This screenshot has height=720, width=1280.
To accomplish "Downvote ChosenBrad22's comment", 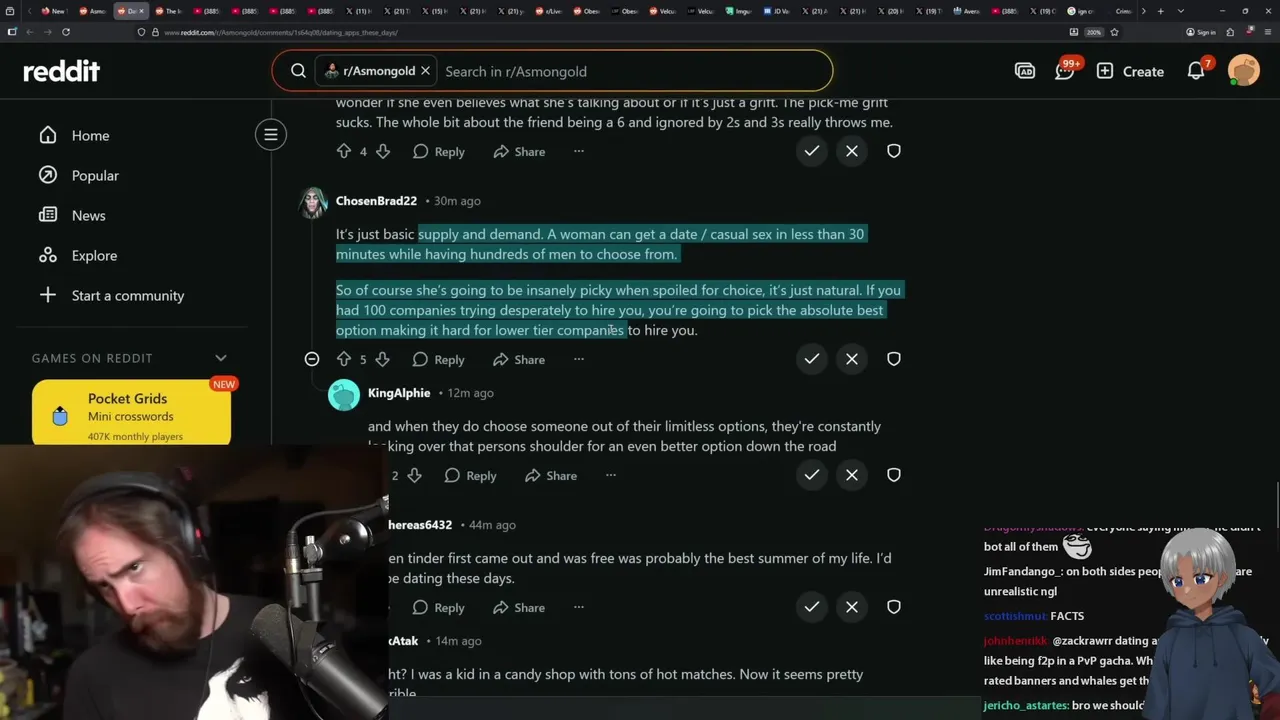I will coord(382,359).
